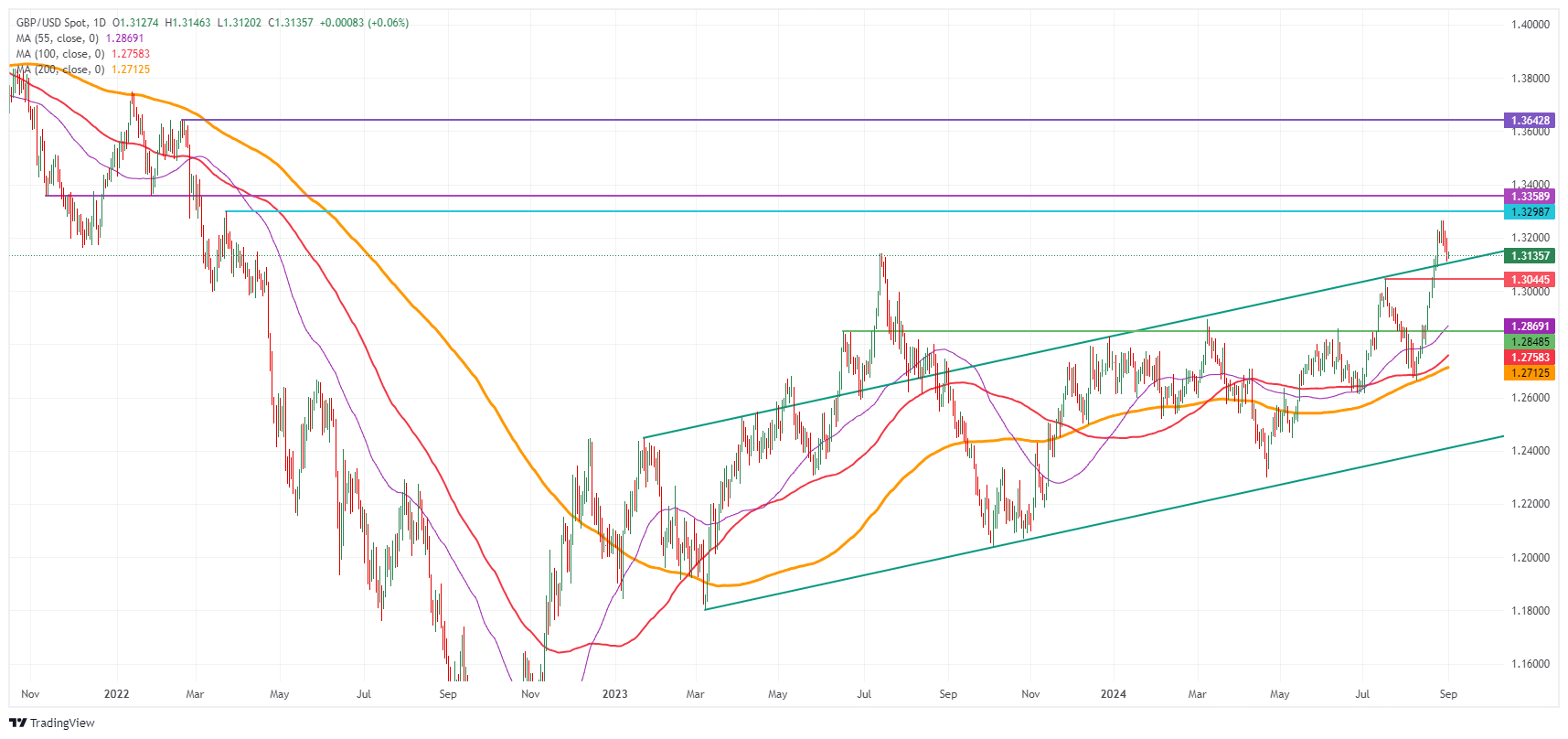Click the TradingView text link
Image resolution: width=1568 pixels, height=739 pixels.
(62, 723)
